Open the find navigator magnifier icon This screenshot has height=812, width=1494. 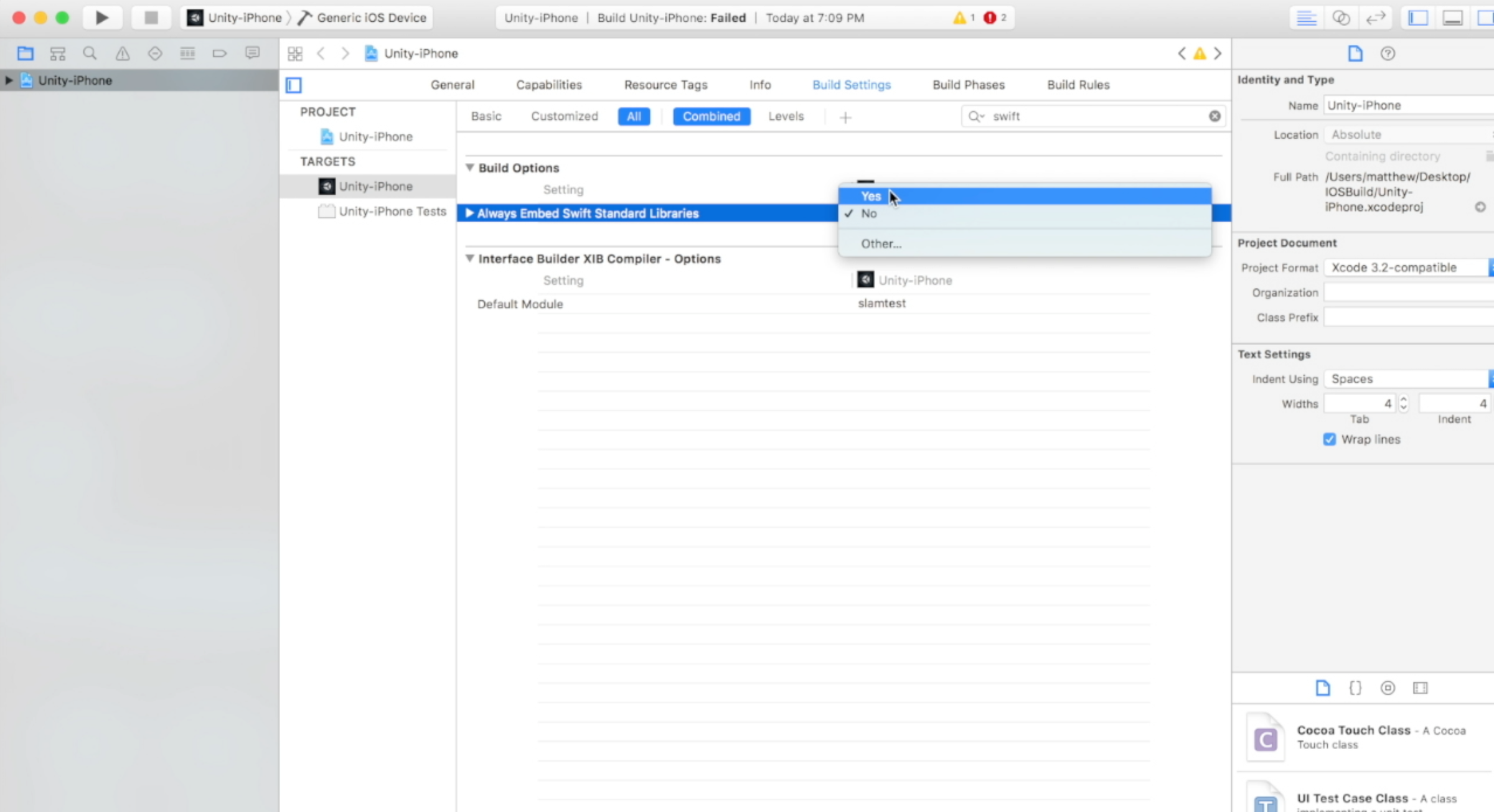[x=90, y=54]
